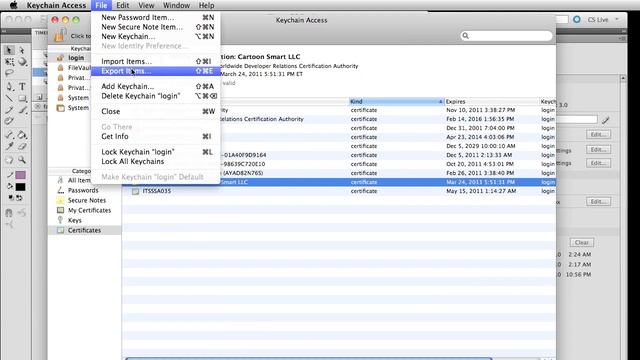
Task: Select the login keychain
Action: coord(70,58)
